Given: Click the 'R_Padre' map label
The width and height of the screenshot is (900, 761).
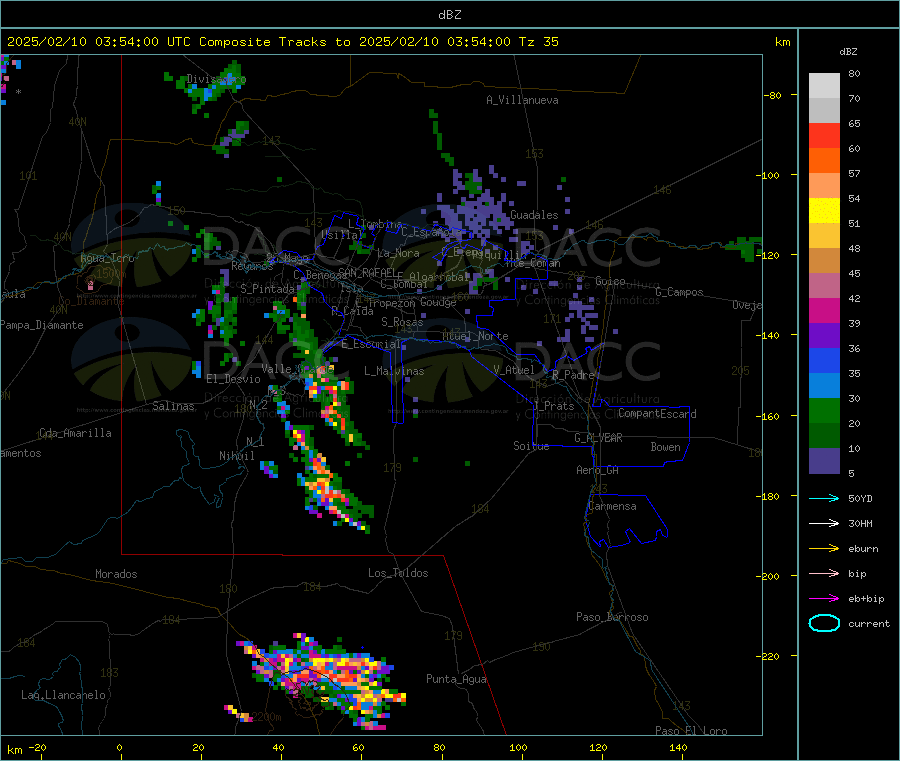Looking at the screenshot, I should pos(573,375).
